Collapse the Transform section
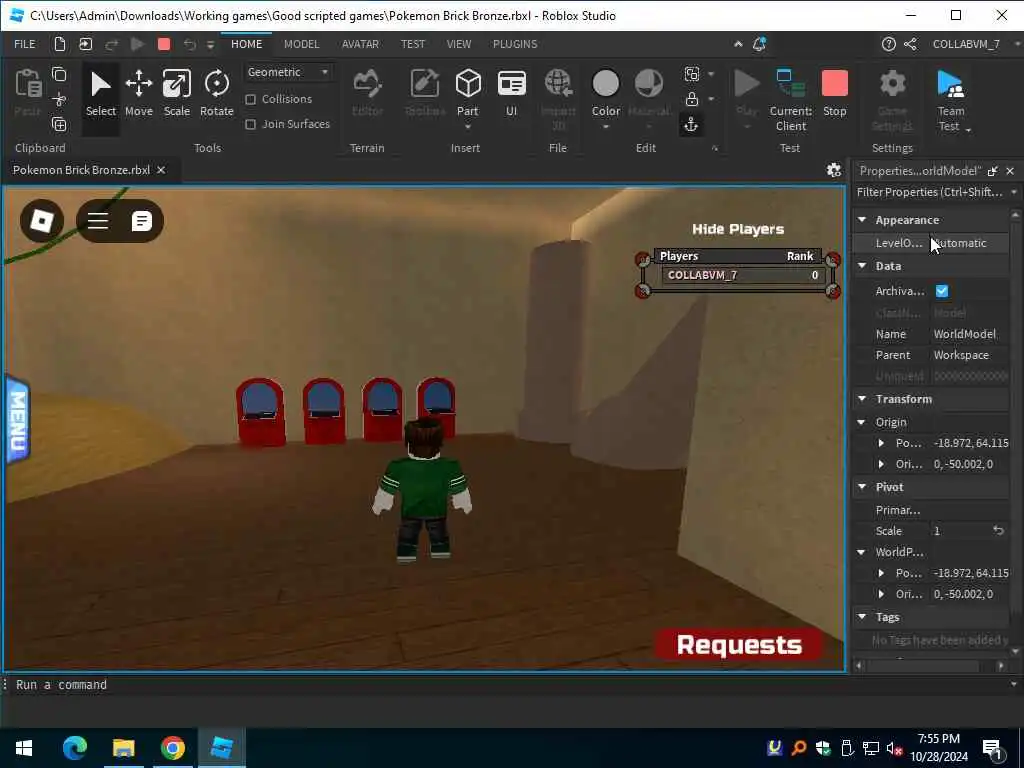This screenshot has height=768, width=1024. click(x=862, y=398)
